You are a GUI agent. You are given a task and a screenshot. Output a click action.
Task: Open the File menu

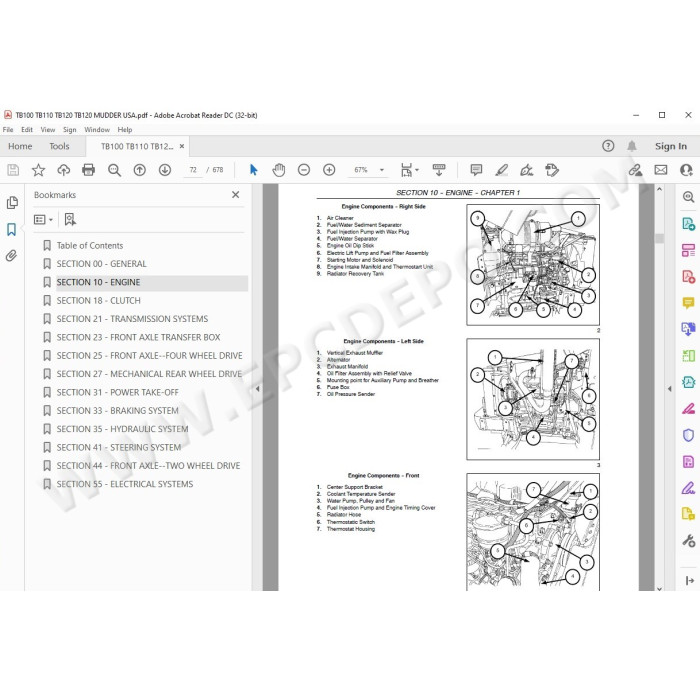coord(8,129)
